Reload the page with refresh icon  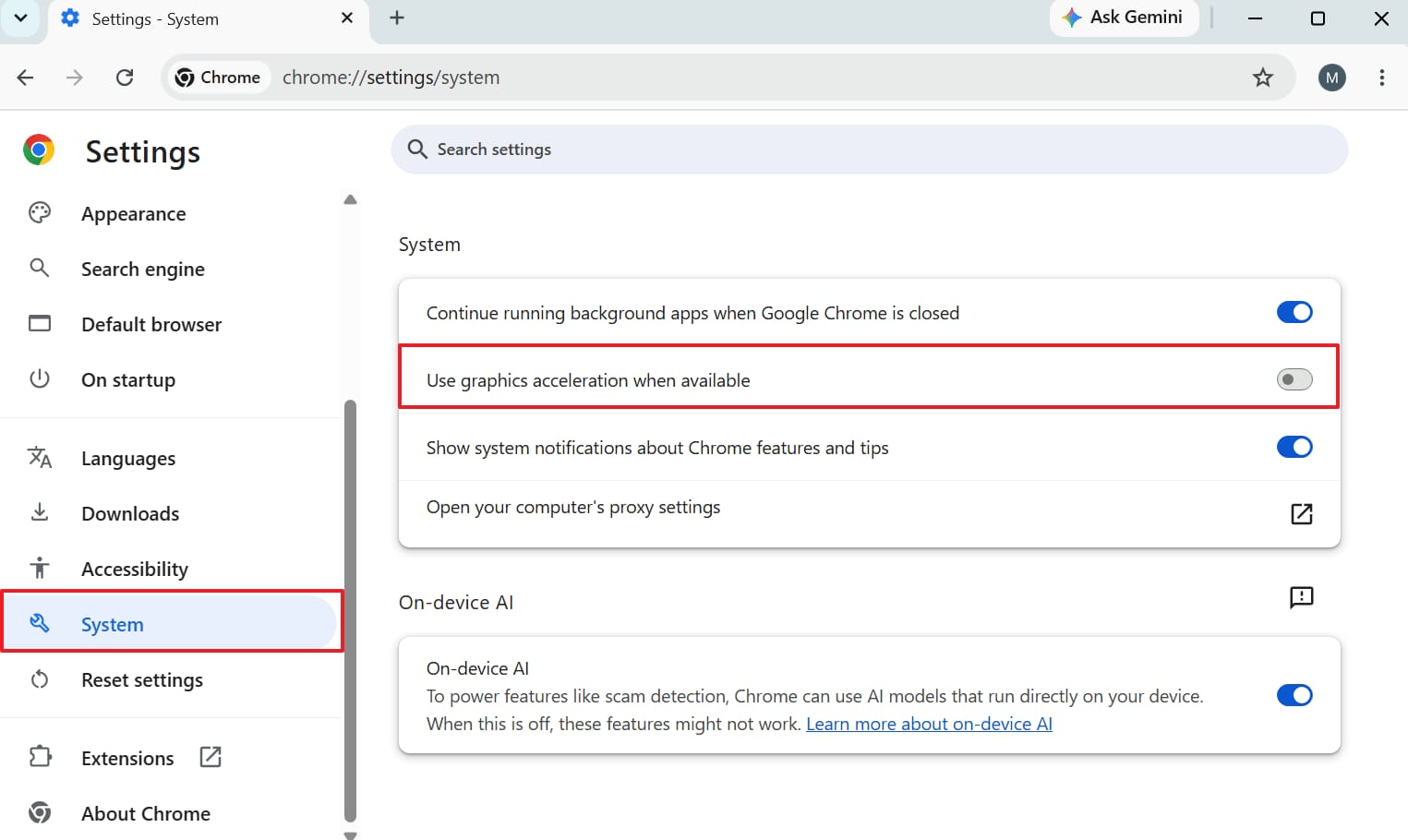point(125,78)
